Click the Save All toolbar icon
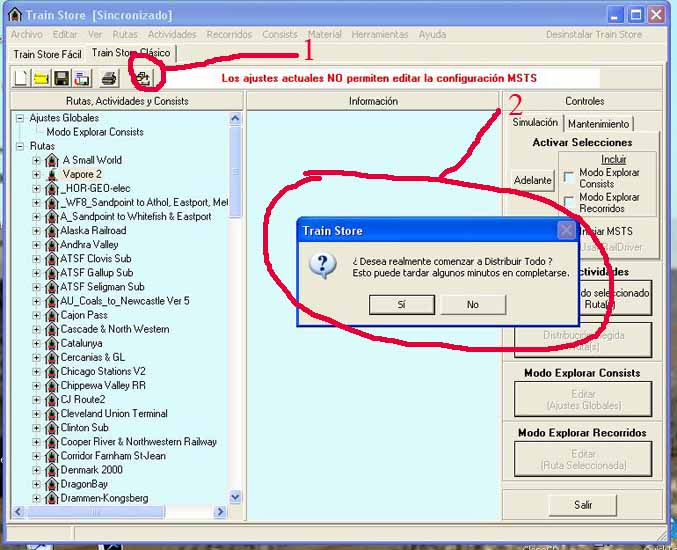This screenshot has width=677, height=550. 81,78
